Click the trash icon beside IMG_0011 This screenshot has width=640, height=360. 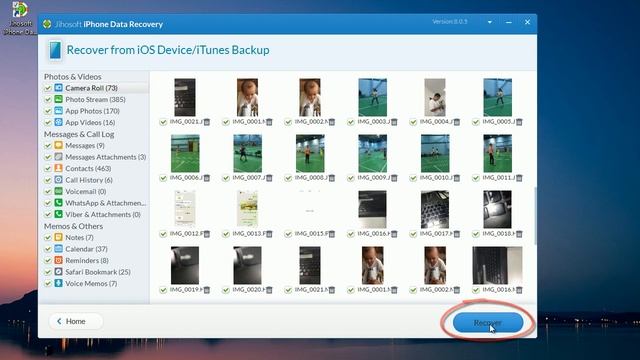(x=519, y=178)
